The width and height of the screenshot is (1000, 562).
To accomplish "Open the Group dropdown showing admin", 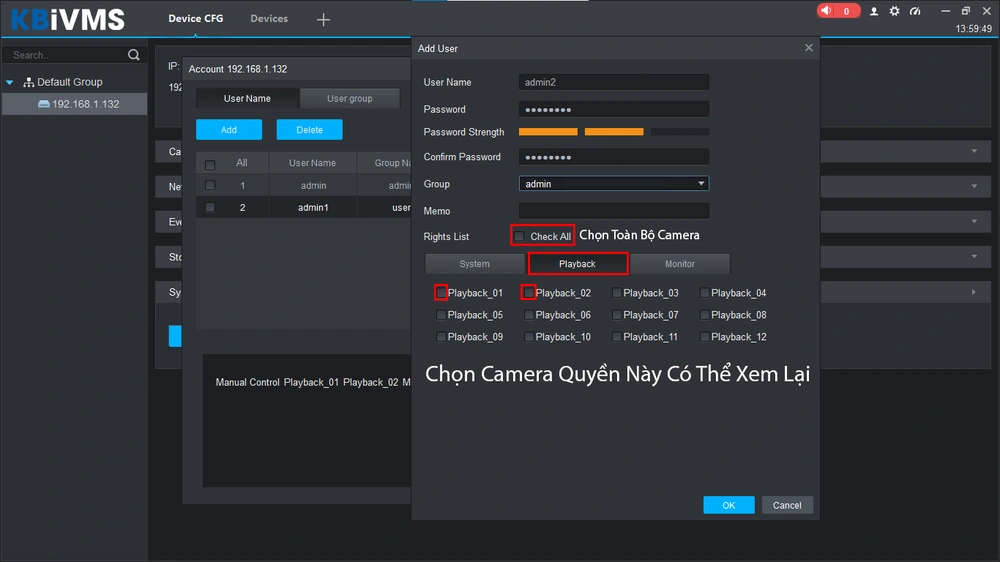I will tap(614, 184).
